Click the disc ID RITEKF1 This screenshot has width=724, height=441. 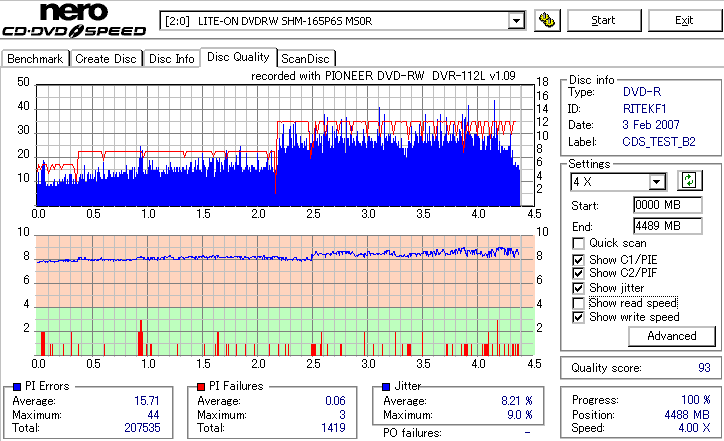coord(645,109)
